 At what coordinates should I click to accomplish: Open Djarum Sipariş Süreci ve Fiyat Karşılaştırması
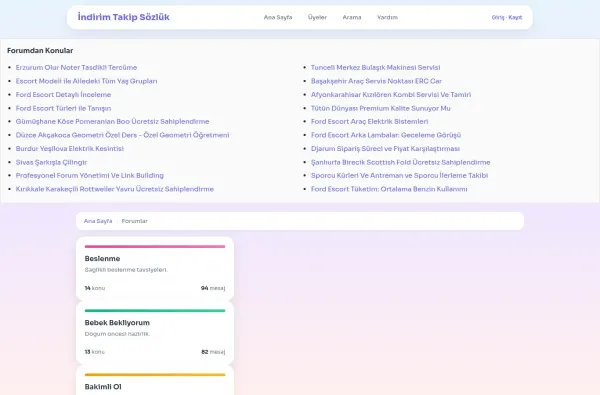tap(385, 149)
